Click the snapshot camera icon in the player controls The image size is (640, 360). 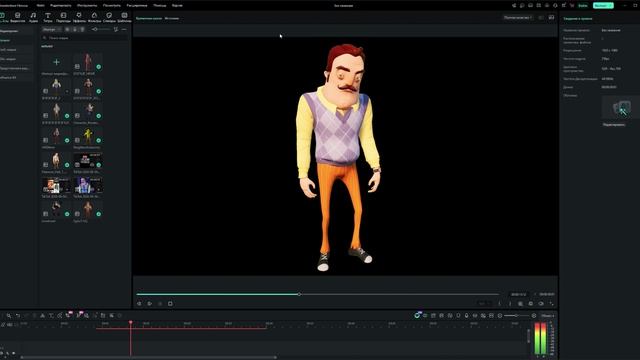pos(531,304)
